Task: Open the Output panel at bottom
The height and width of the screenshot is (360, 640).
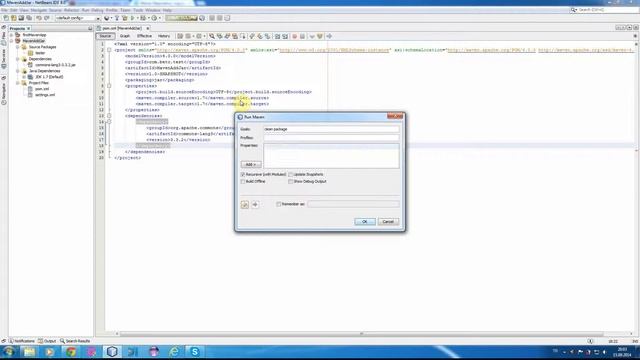Action: click(47, 341)
